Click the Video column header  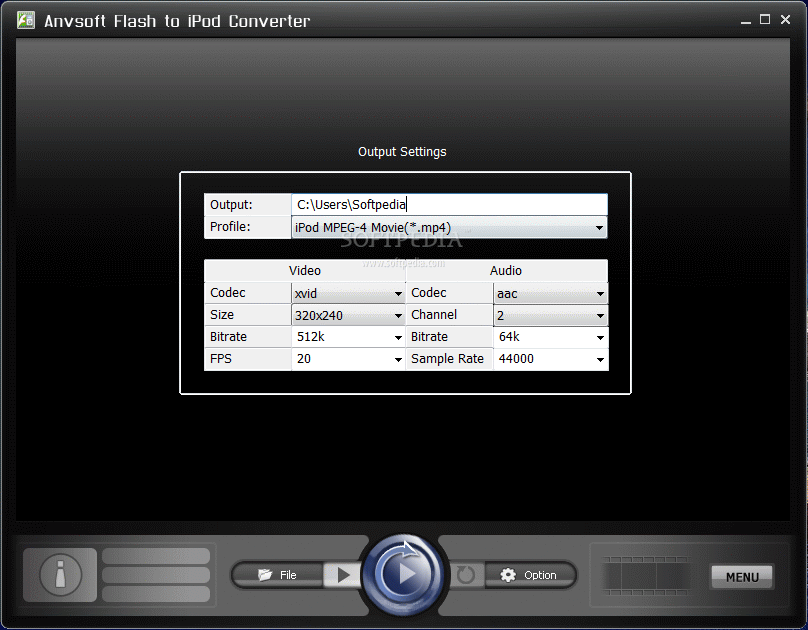click(x=305, y=270)
